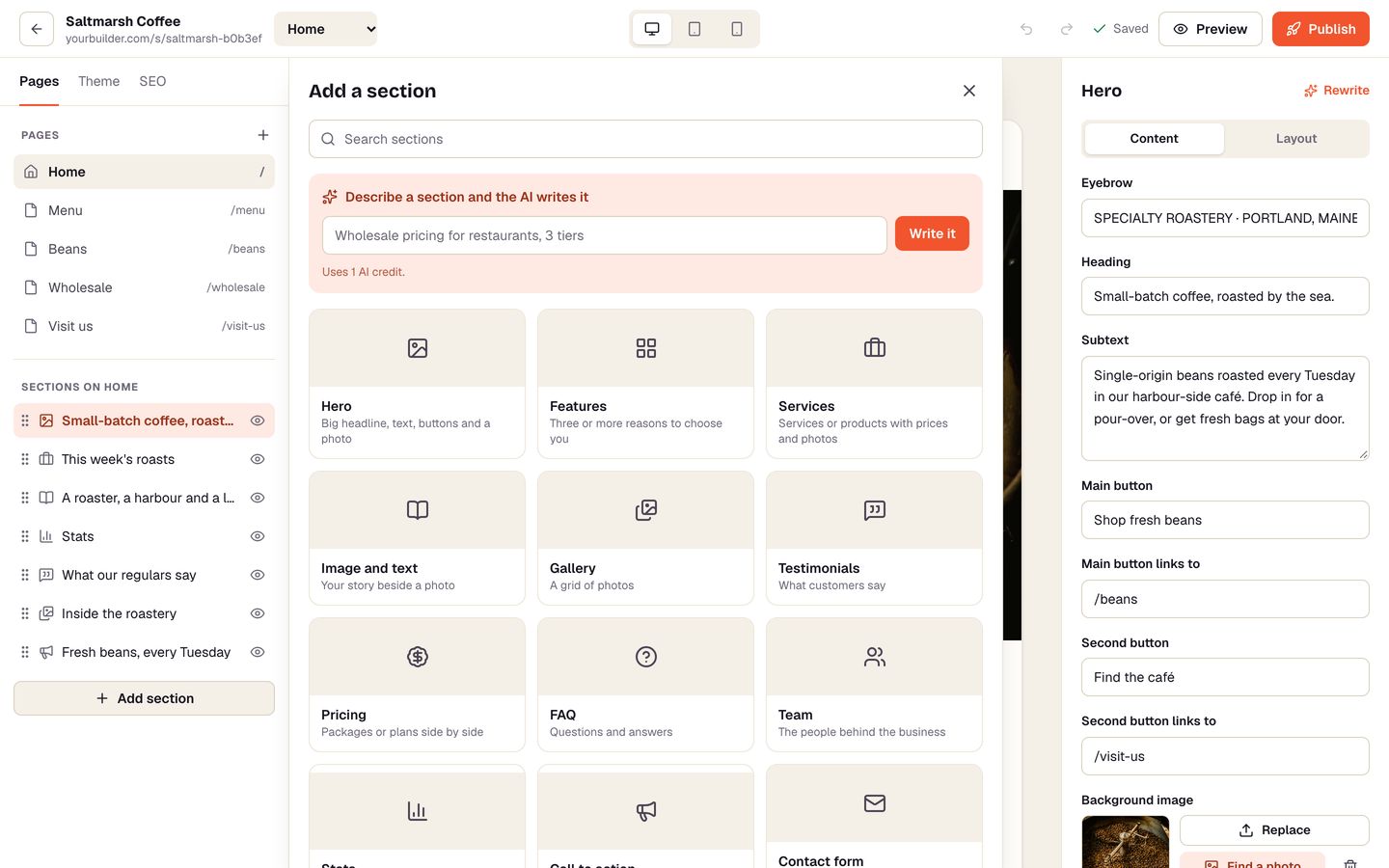1389x868 pixels.
Task: Delete the background image with trash icon
Action: [x=1350, y=863]
